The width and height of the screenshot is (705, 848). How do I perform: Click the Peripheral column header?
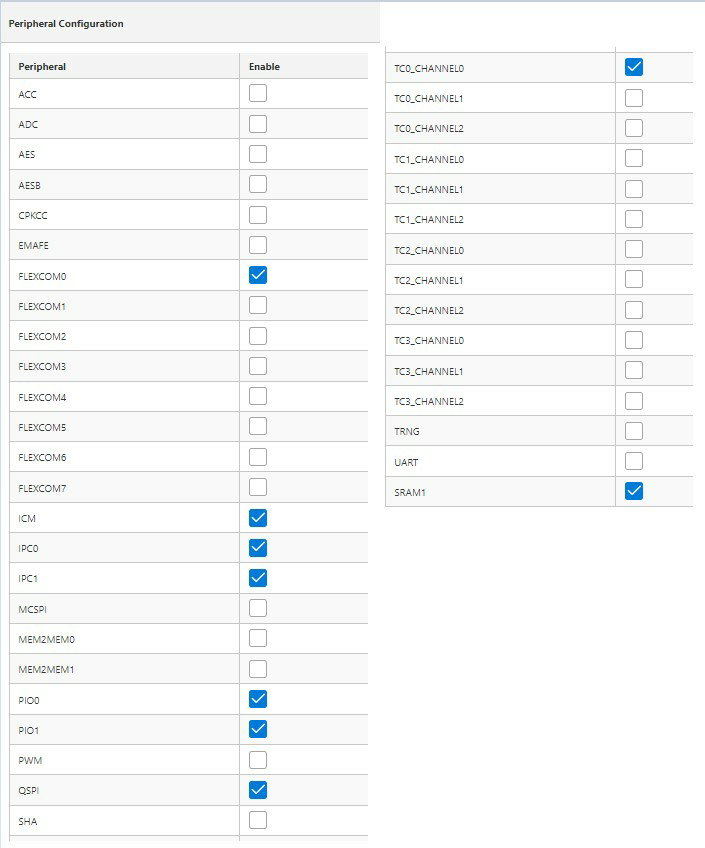42,67
